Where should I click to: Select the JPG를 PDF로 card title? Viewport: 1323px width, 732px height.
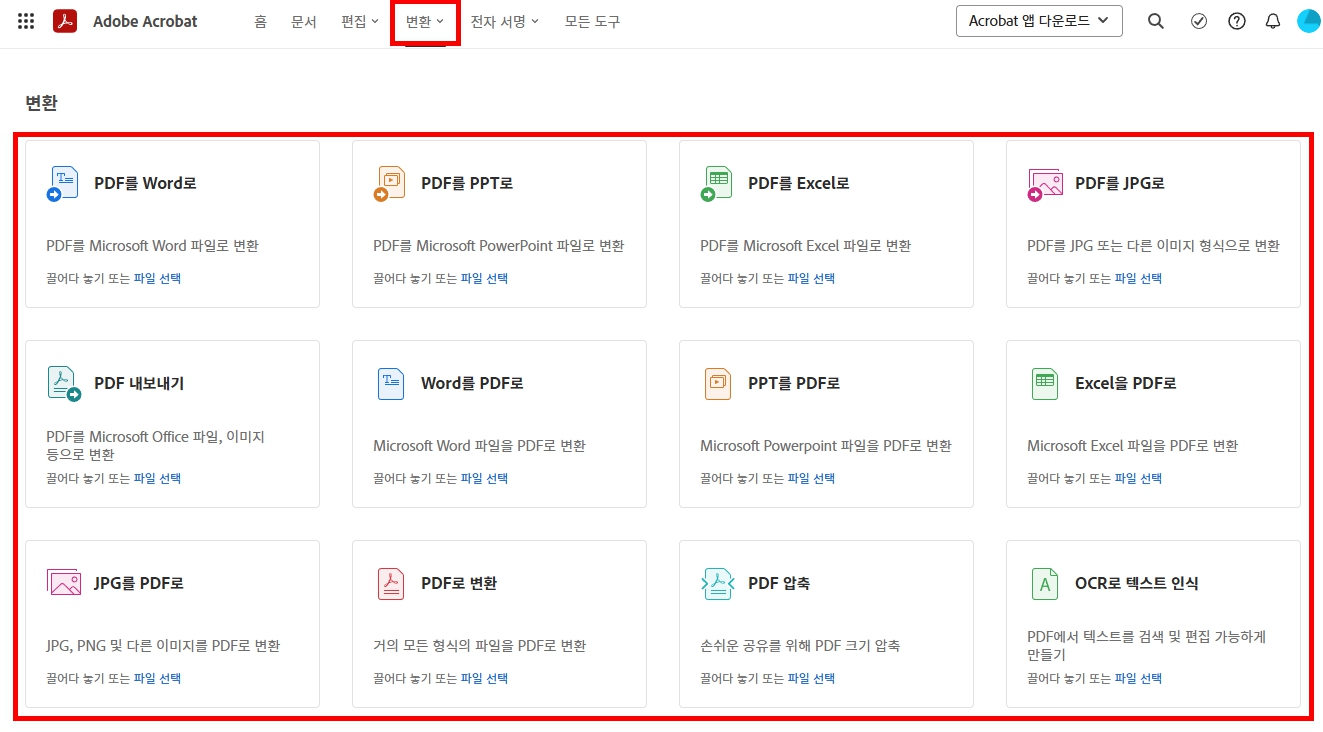[x=139, y=583]
